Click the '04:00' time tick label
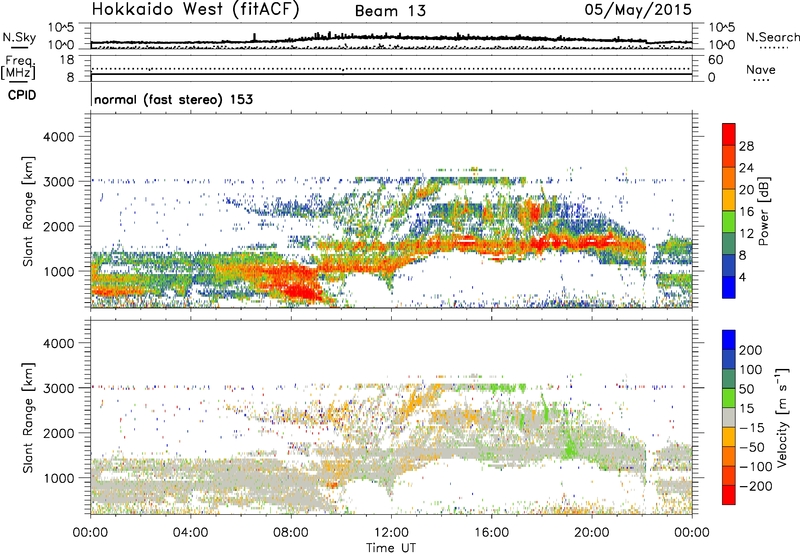The height and width of the screenshot is (554, 800). click(x=191, y=533)
